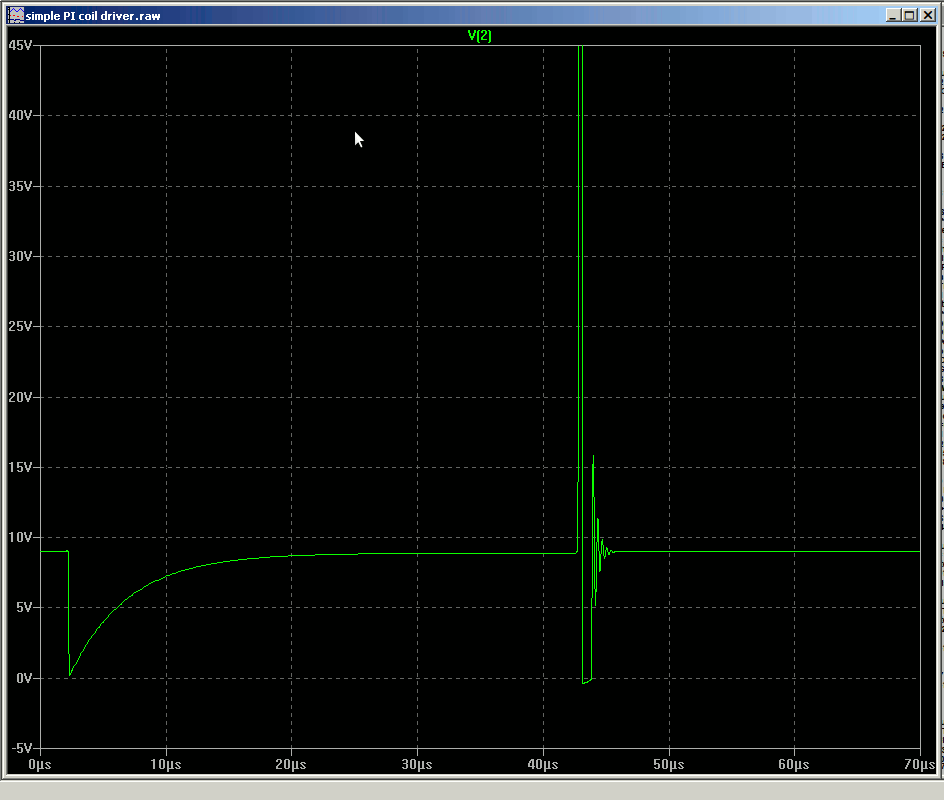Click the 5V vertical axis label
The width and height of the screenshot is (944, 800).
click(24, 607)
